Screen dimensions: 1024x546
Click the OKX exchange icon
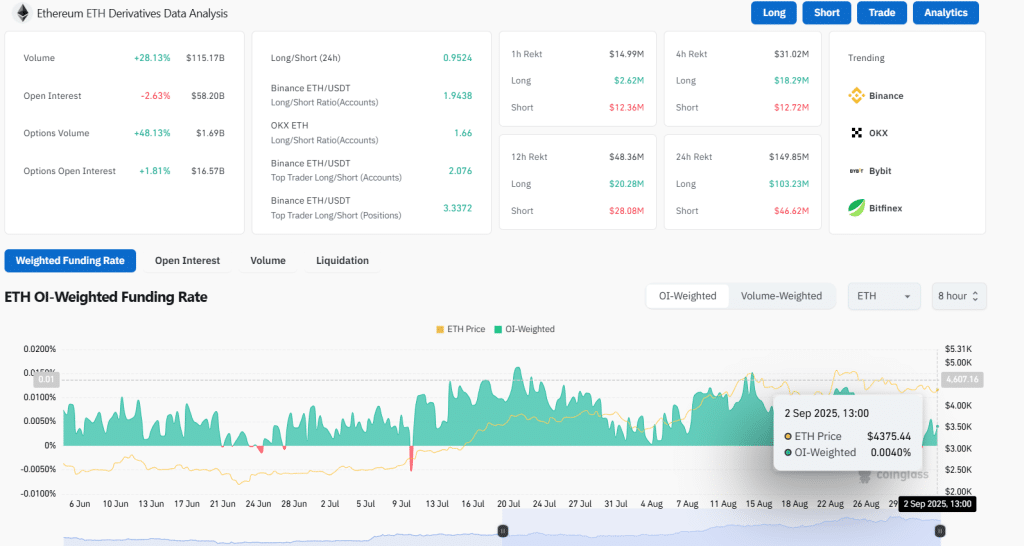[856, 133]
